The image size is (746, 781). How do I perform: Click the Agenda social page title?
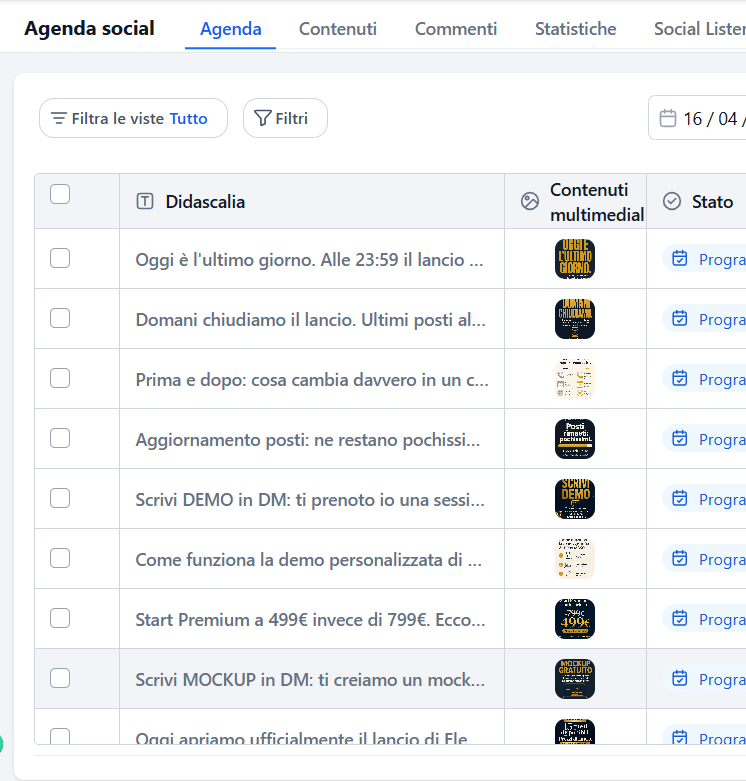click(x=90, y=28)
